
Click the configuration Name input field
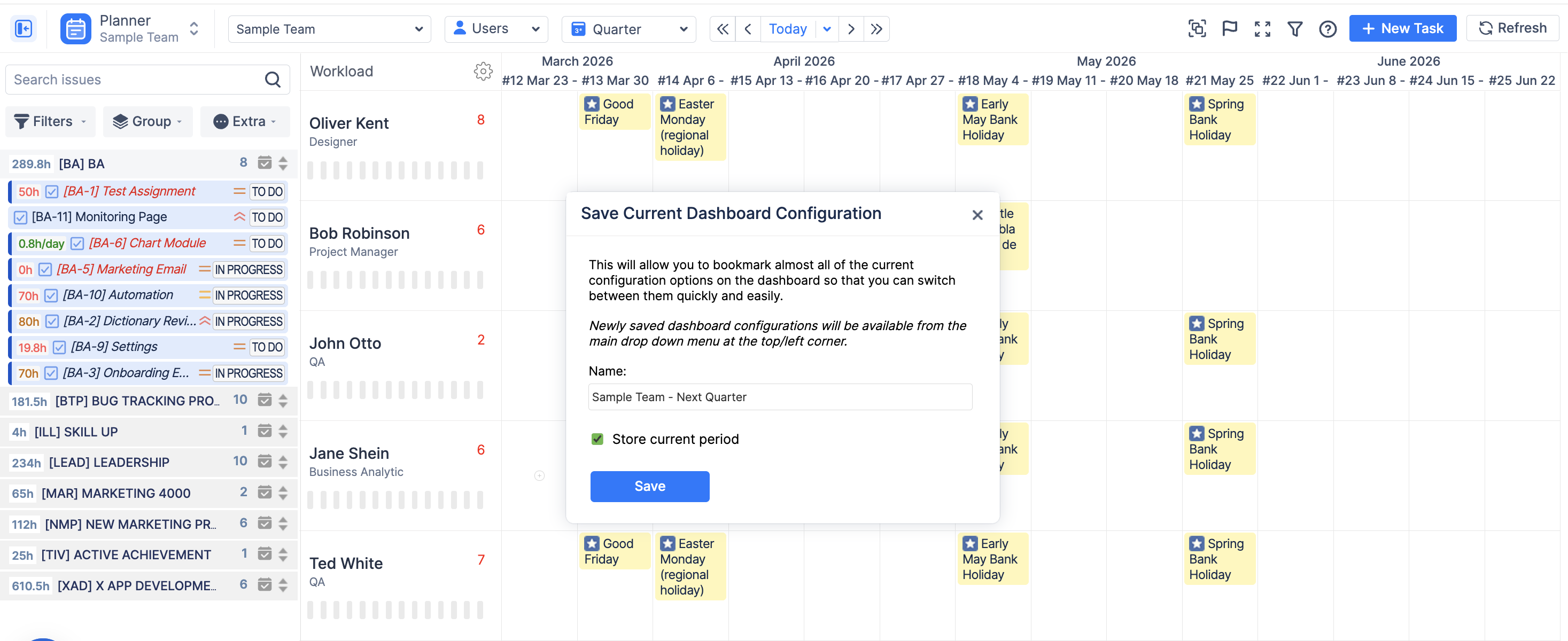(780, 396)
